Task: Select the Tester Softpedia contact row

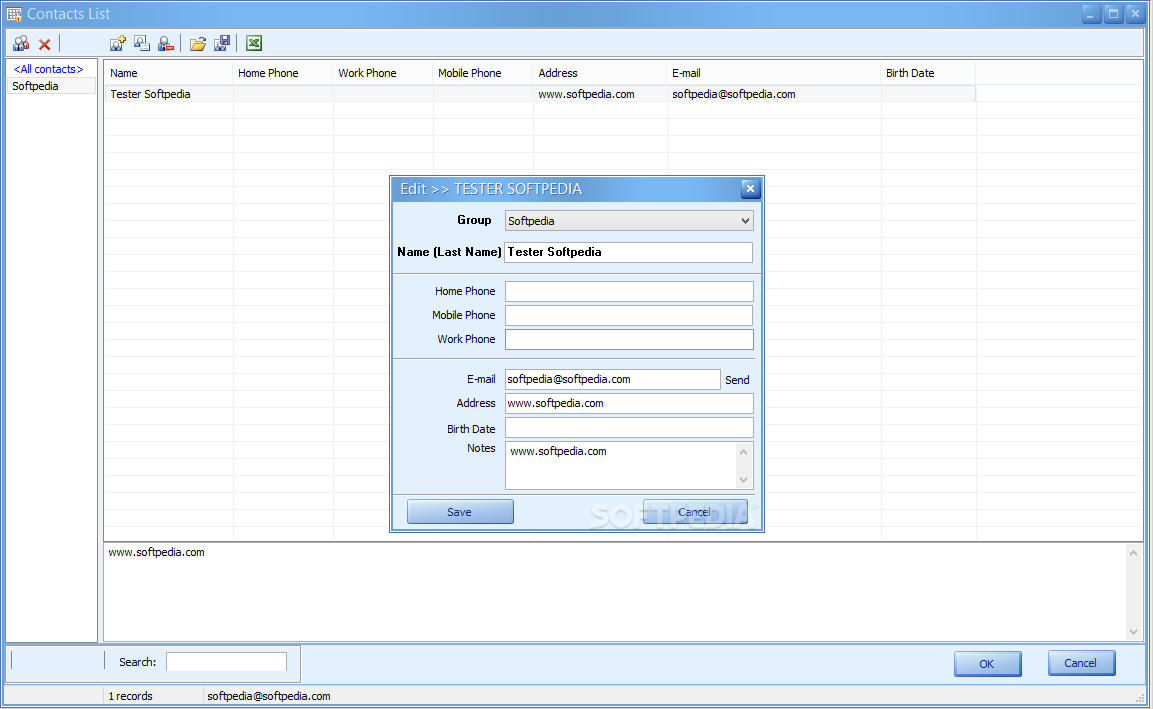Action: (540, 94)
